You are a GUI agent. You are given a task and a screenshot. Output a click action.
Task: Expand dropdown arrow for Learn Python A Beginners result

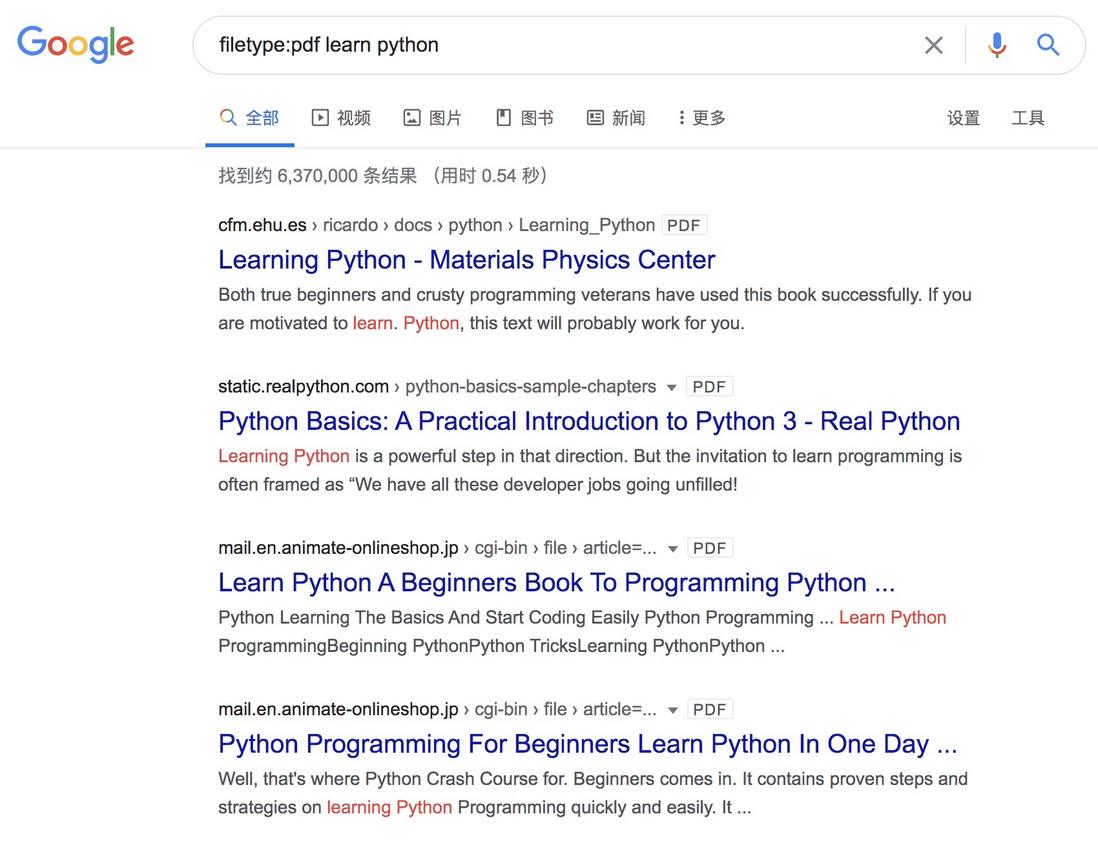point(673,549)
